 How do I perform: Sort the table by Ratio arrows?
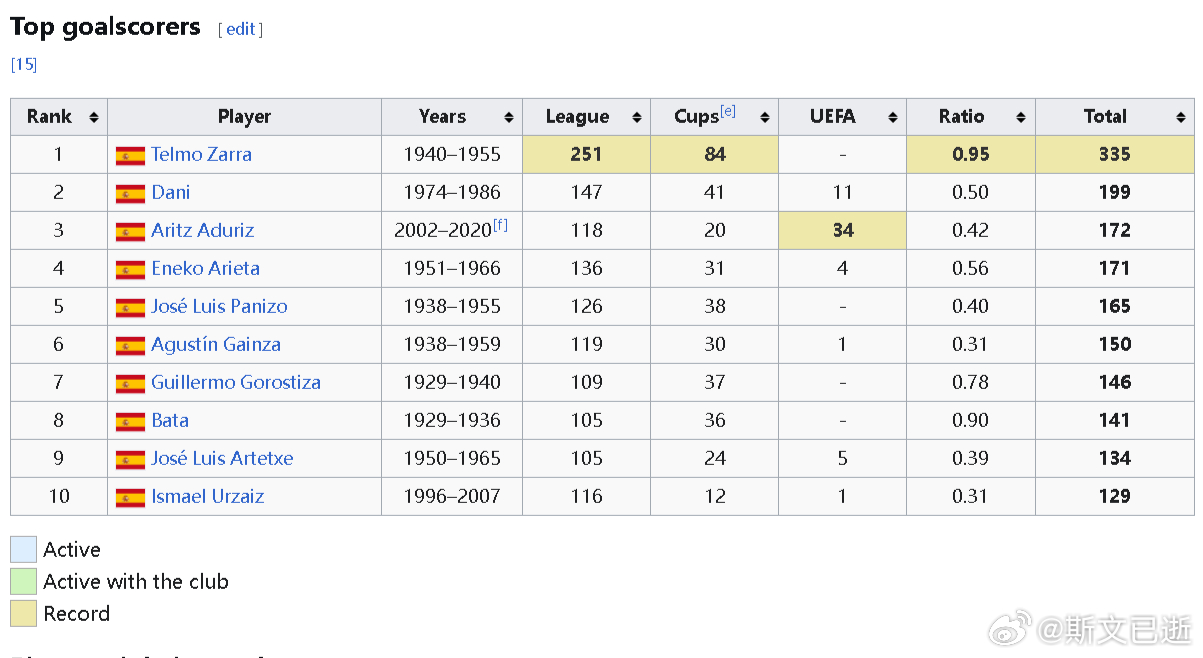1021,117
